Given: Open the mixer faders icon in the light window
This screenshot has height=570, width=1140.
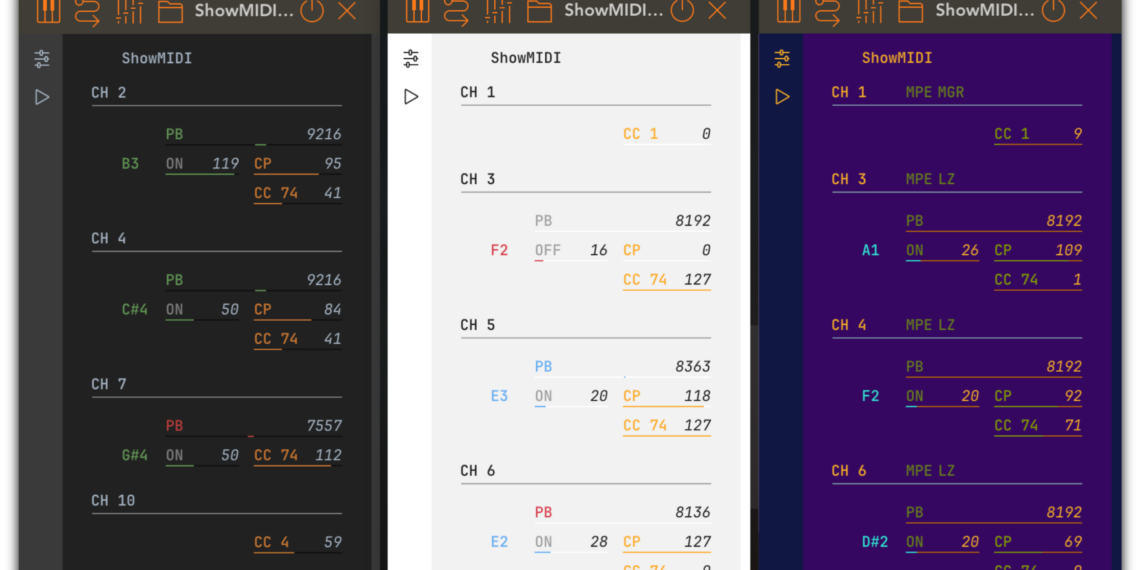Looking at the screenshot, I should coord(498,11).
